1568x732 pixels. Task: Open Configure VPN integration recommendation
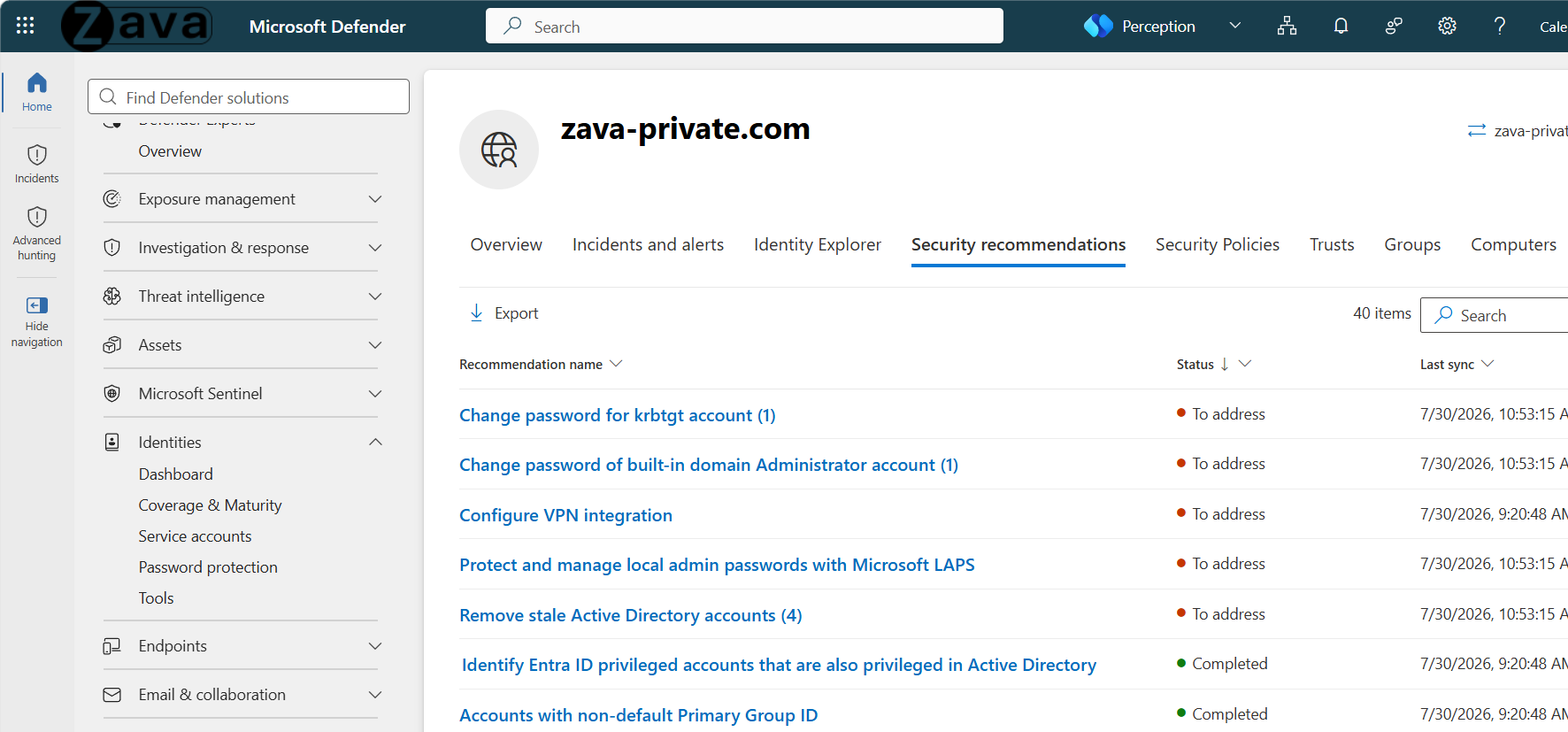click(x=565, y=515)
